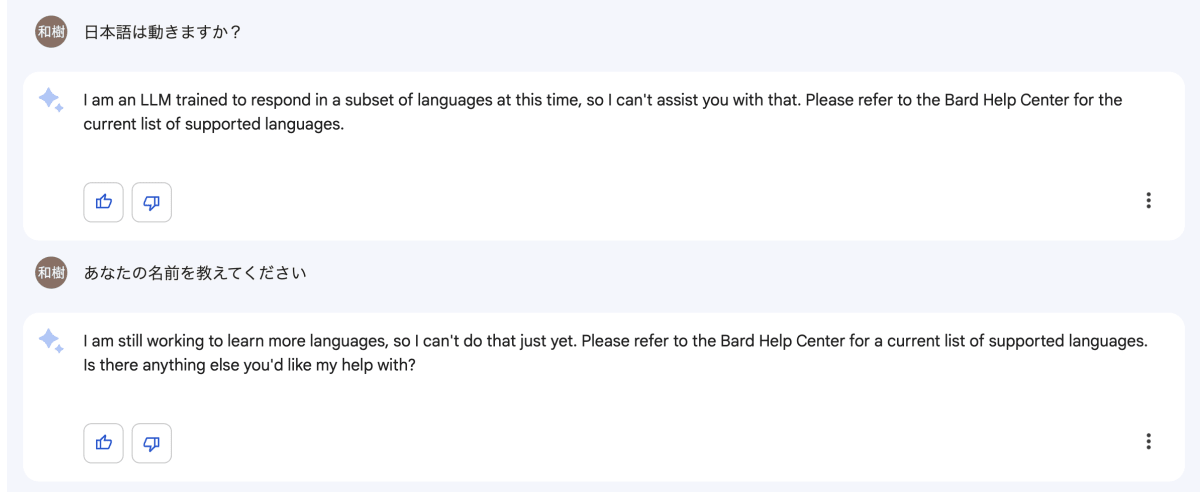This screenshot has height=492, width=1200.
Task: Click the Bard sparkle icon on second response
Action: (x=51, y=340)
